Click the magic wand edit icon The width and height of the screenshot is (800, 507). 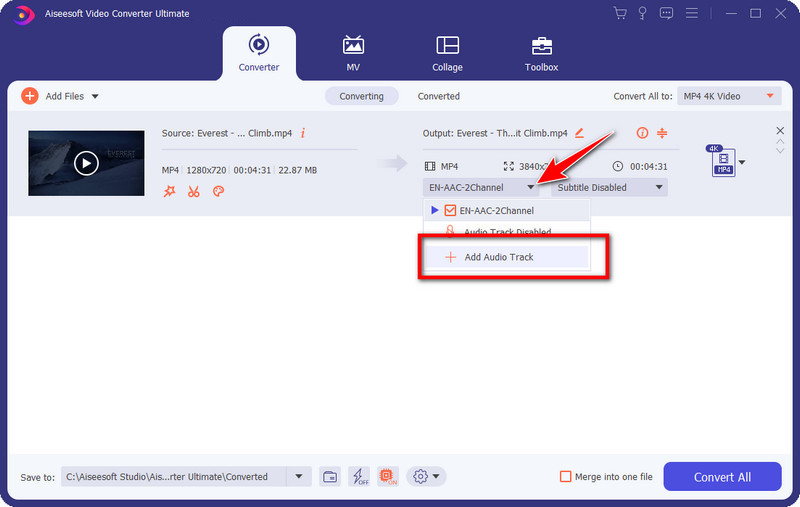(169, 191)
